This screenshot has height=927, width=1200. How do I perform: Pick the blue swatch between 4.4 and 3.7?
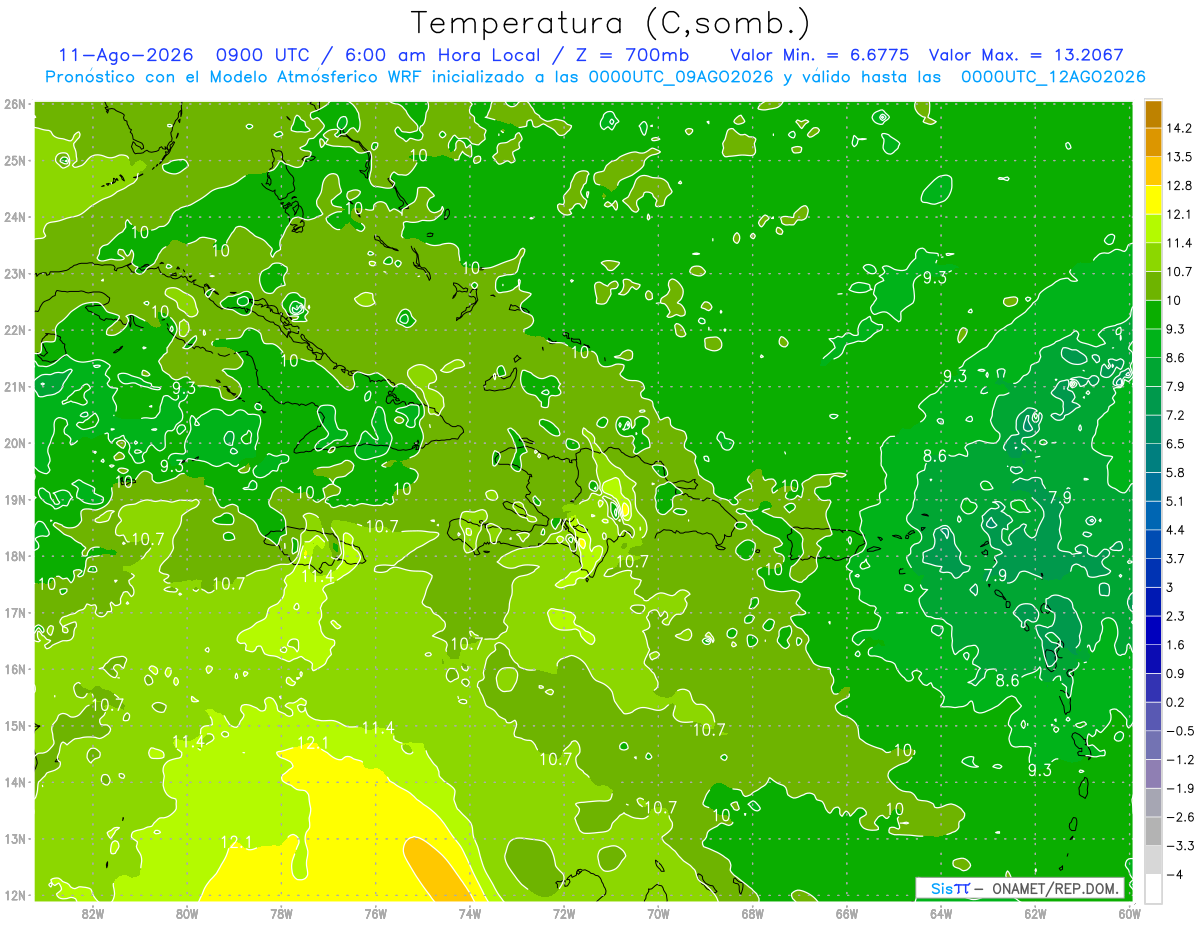(x=1153, y=543)
